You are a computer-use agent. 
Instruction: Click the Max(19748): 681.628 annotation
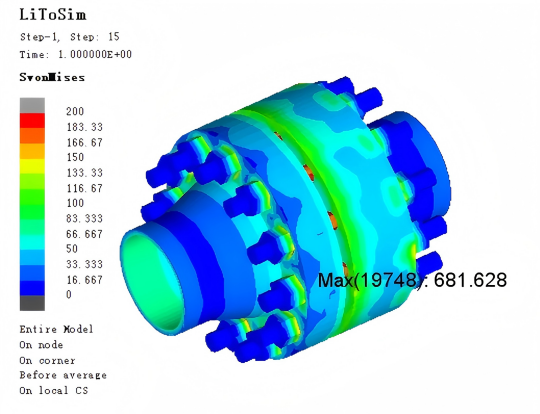412,280
